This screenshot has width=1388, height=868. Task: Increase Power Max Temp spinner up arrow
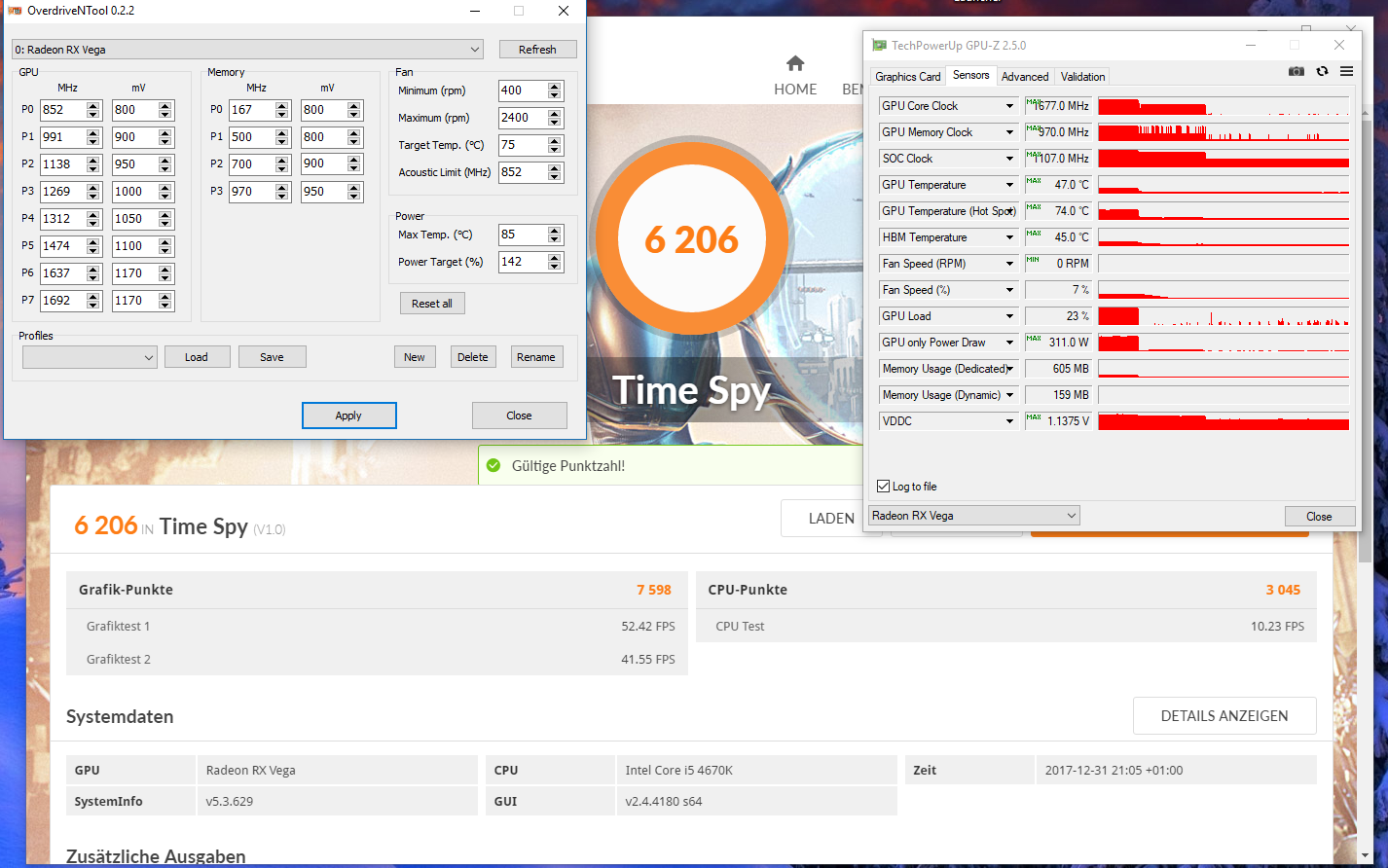(555, 231)
